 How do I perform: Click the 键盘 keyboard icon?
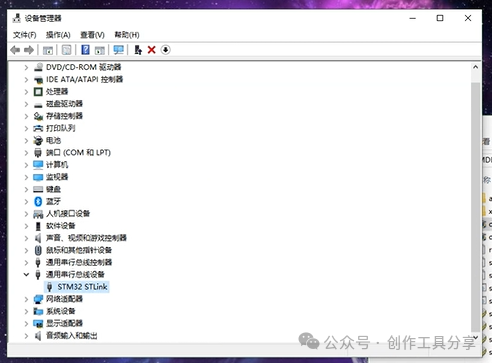pyautogui.click(x=38, y=189)
